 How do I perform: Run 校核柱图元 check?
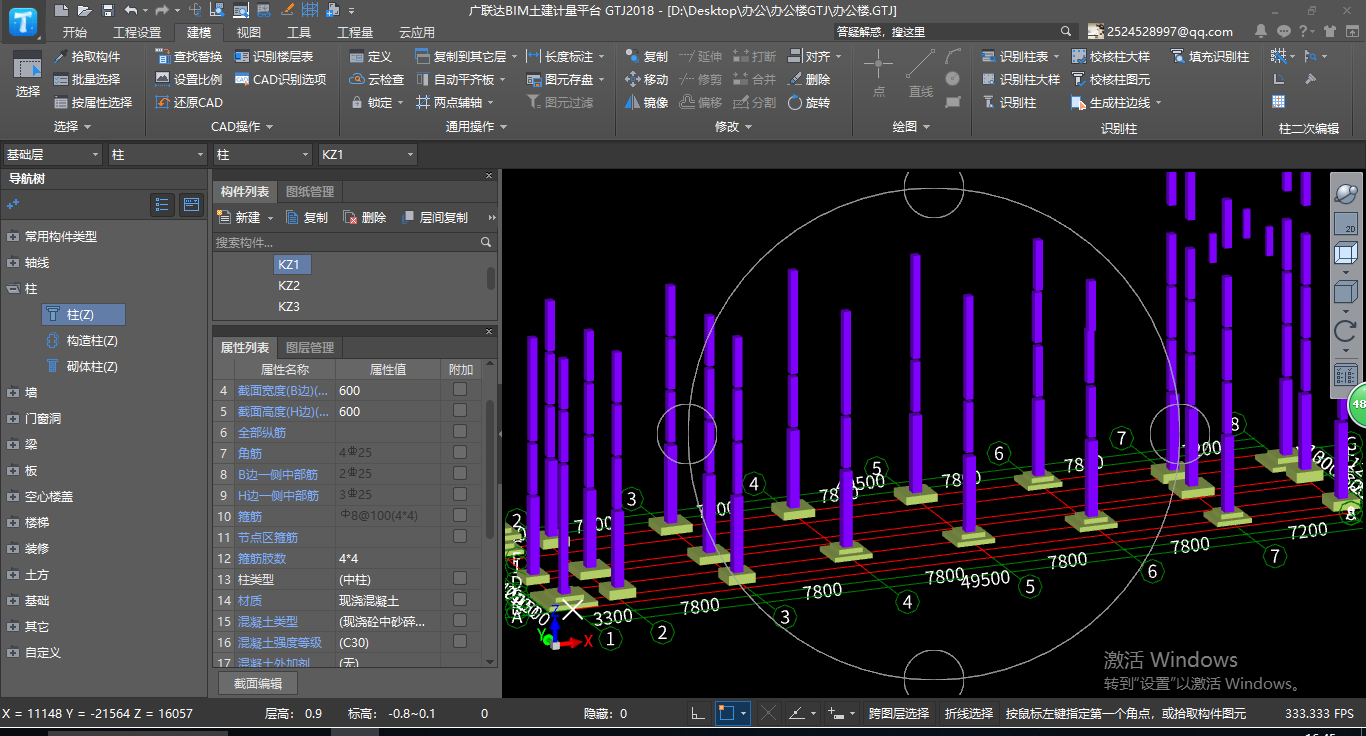(1111, 79)
